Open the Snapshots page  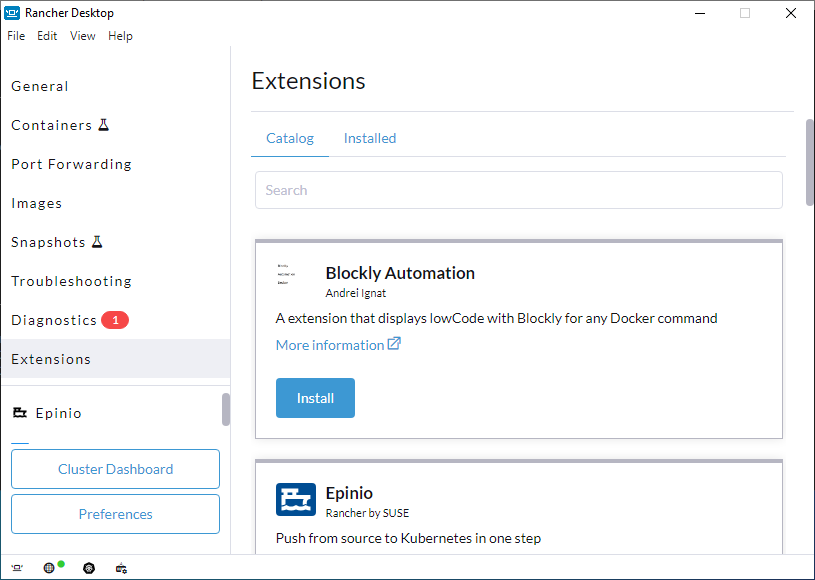click(116, 242)
